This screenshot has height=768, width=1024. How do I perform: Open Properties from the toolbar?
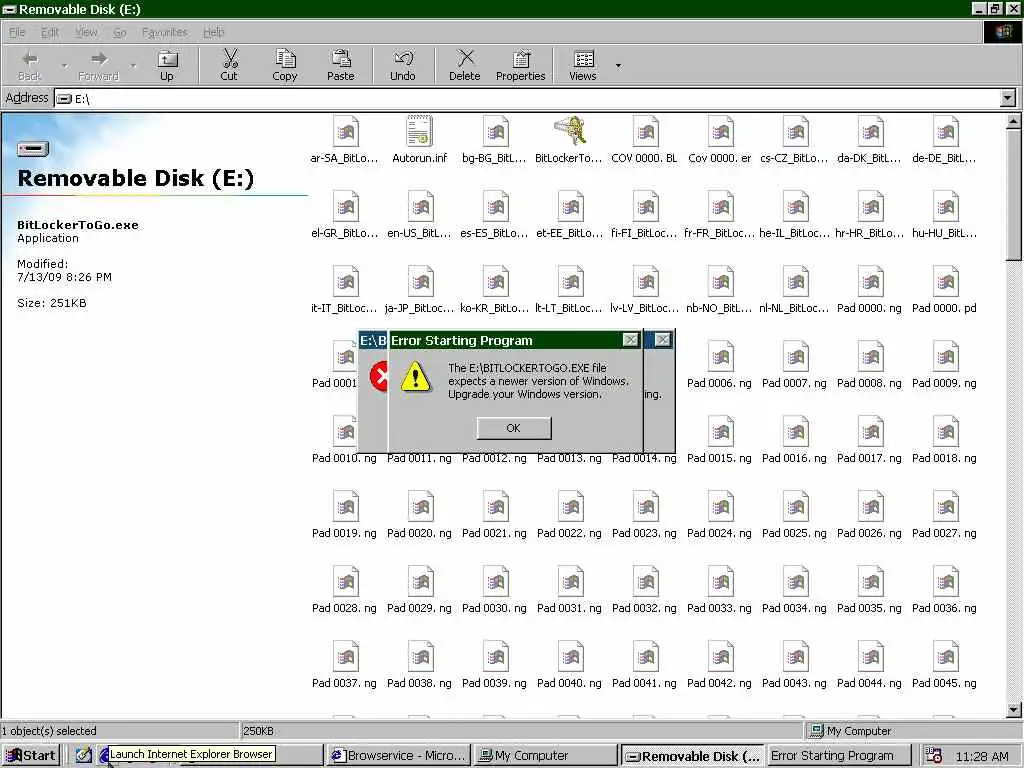[x=520, y=65]
